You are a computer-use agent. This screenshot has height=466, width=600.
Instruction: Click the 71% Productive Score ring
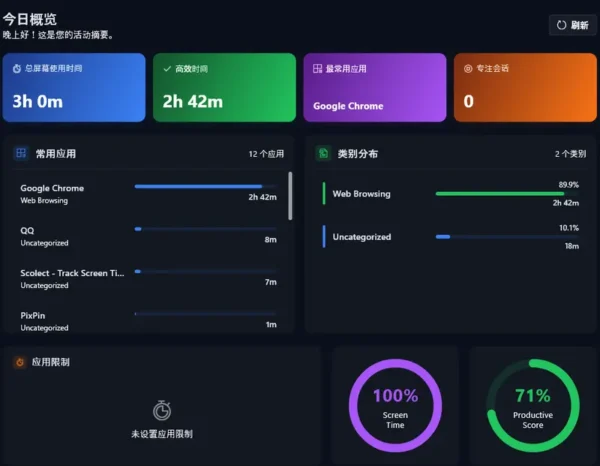point(533,406)
